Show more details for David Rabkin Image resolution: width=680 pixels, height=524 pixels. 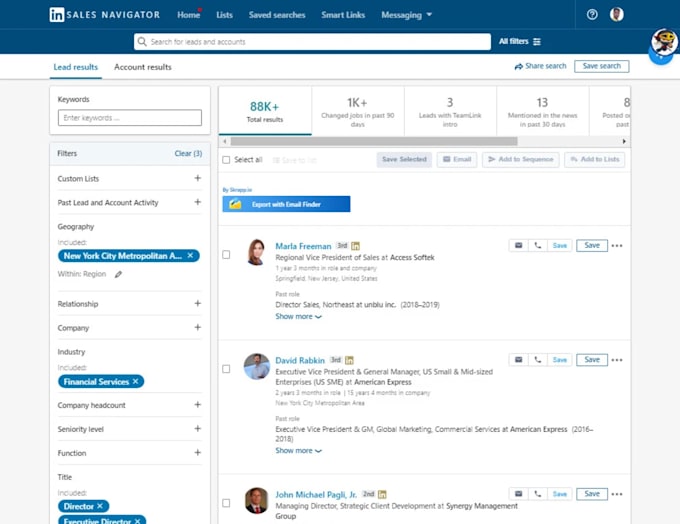pos(298,450)
